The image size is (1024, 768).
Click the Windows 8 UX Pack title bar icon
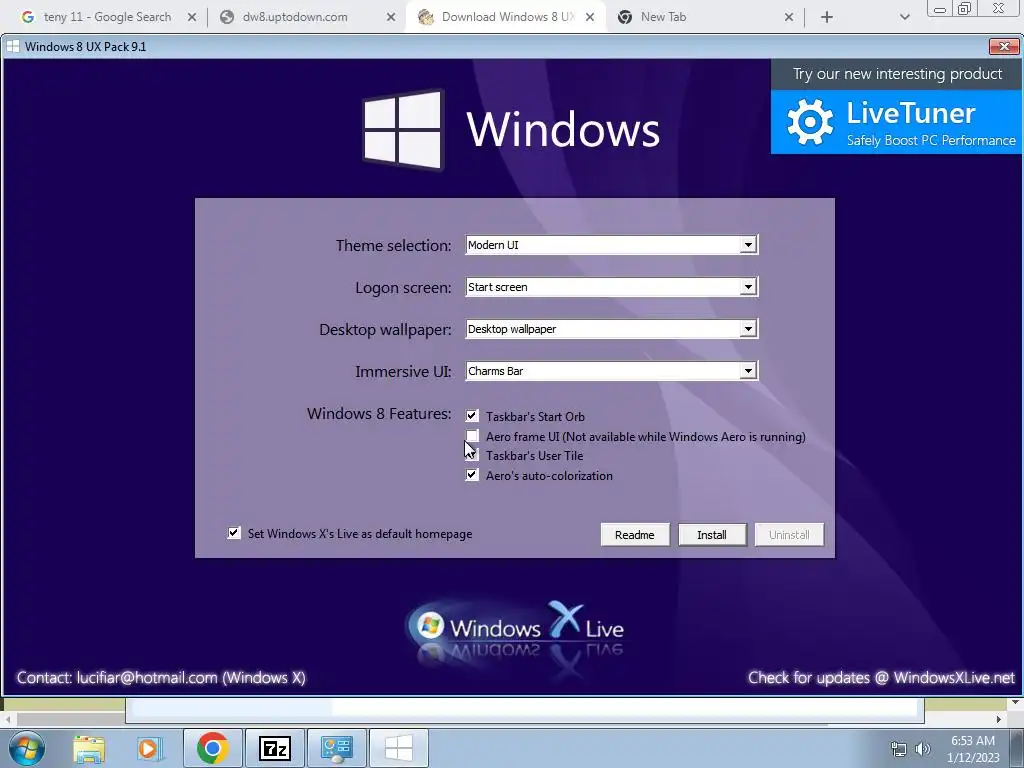coord(12,46)
